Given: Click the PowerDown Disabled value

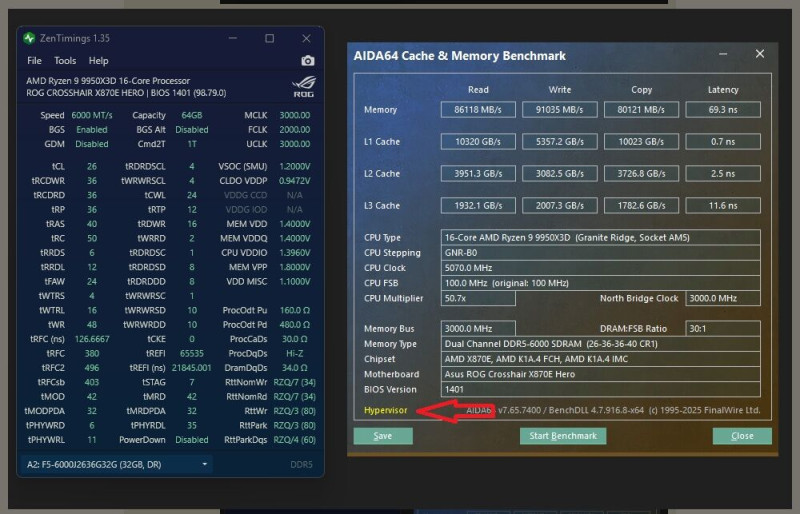Looking at the screenshot, I should tap(192, 439).
